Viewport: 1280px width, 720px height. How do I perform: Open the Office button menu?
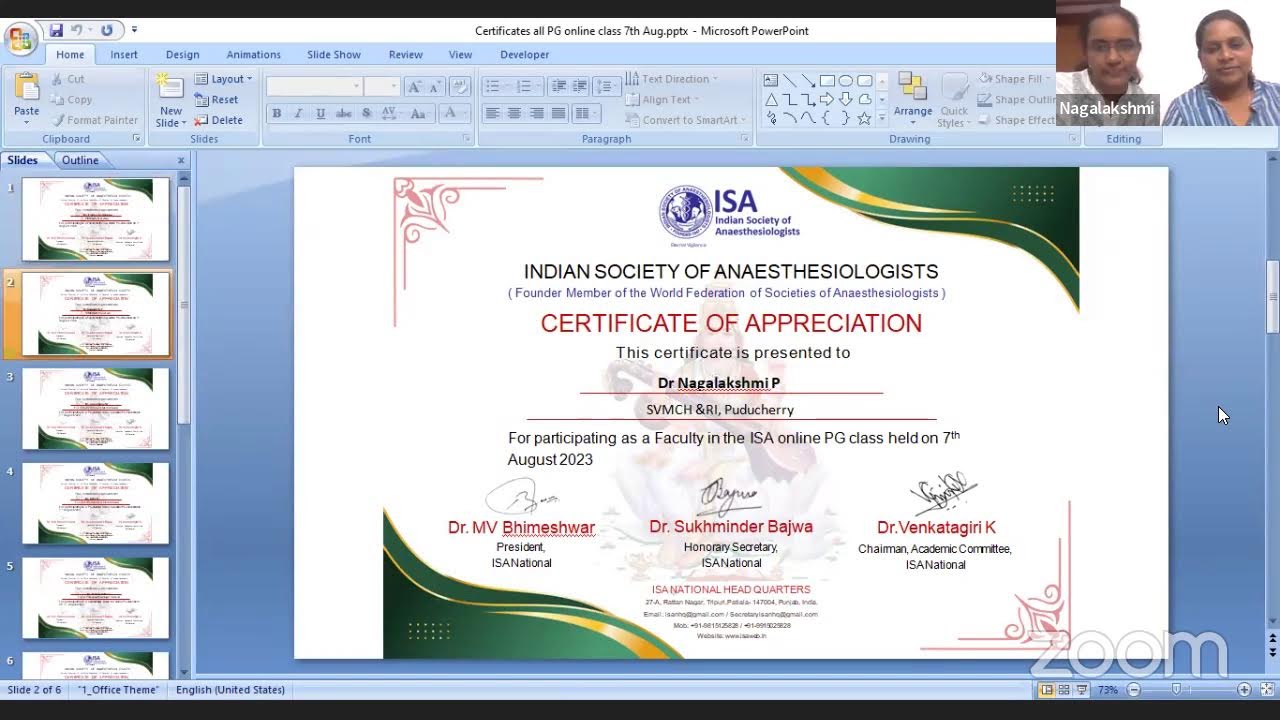(20, 39)
